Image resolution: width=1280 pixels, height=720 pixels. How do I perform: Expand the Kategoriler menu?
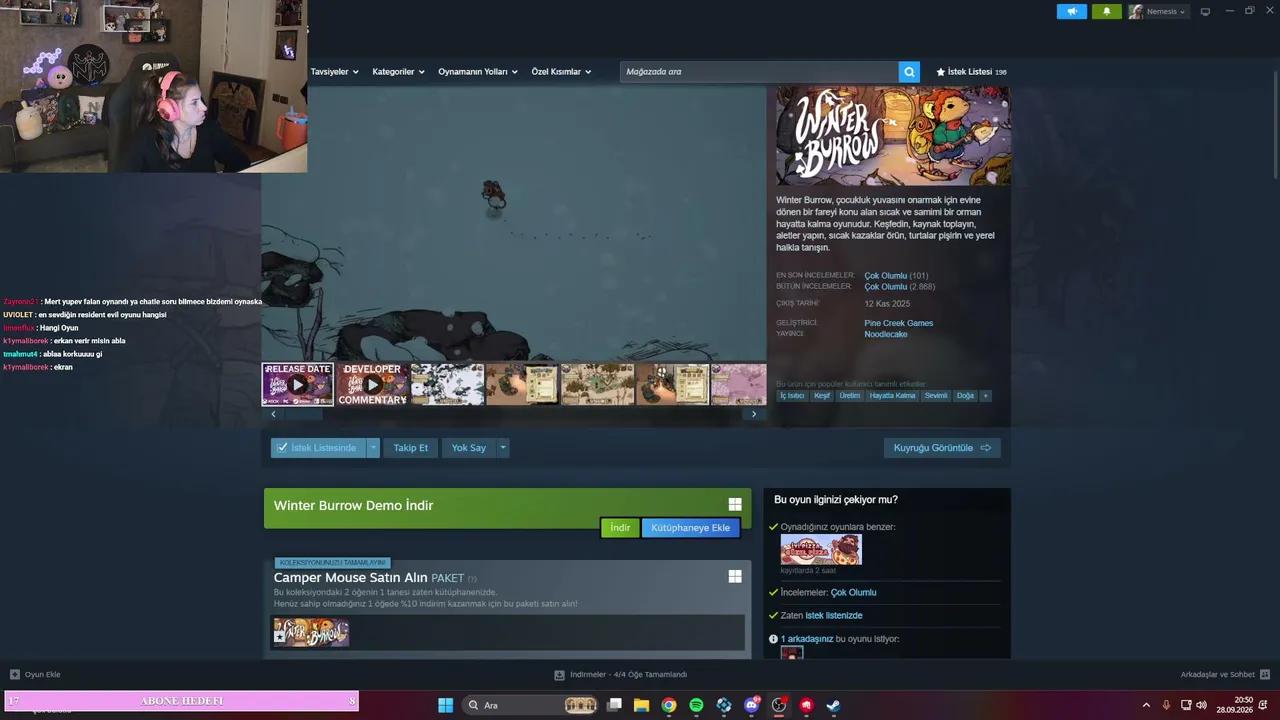(x=398, y=72)
